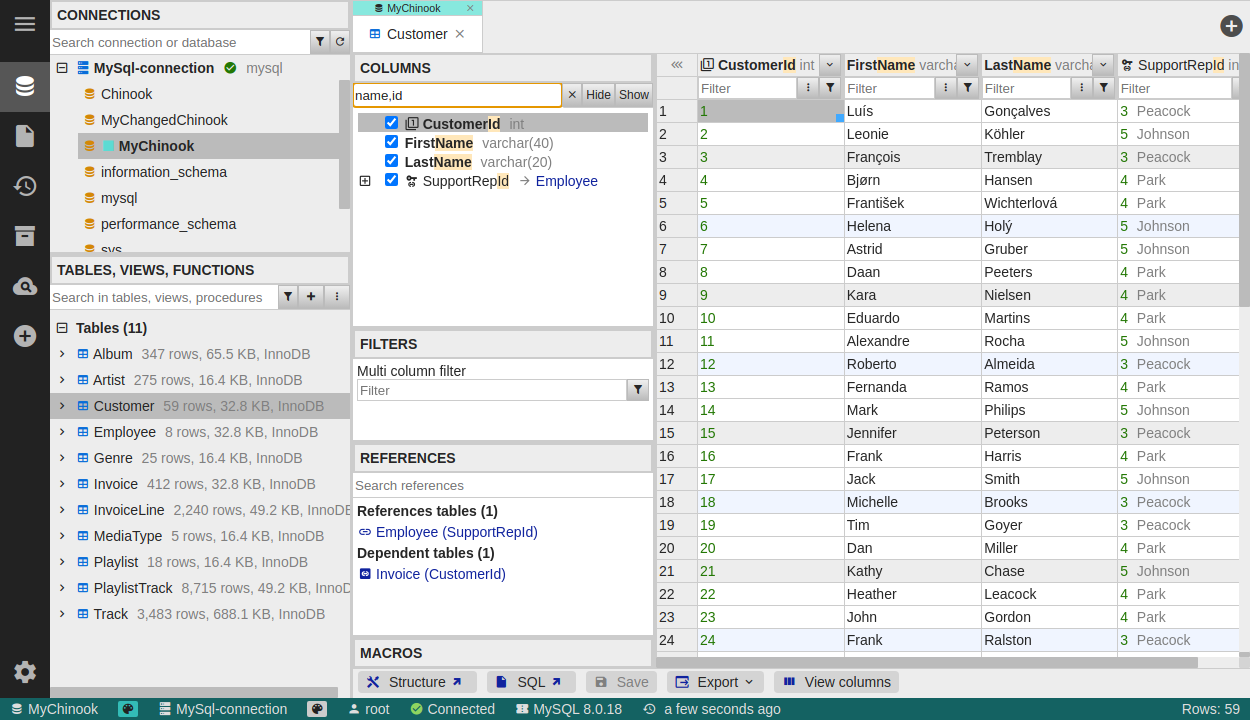Open the archive sidebar icon

24,236
